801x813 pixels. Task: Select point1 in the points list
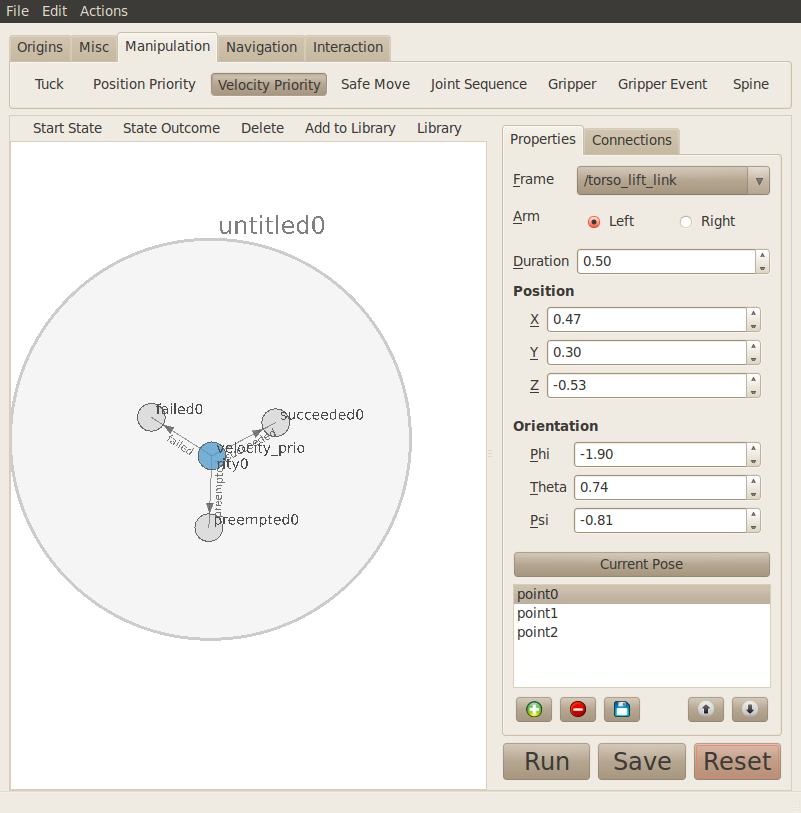536,613
